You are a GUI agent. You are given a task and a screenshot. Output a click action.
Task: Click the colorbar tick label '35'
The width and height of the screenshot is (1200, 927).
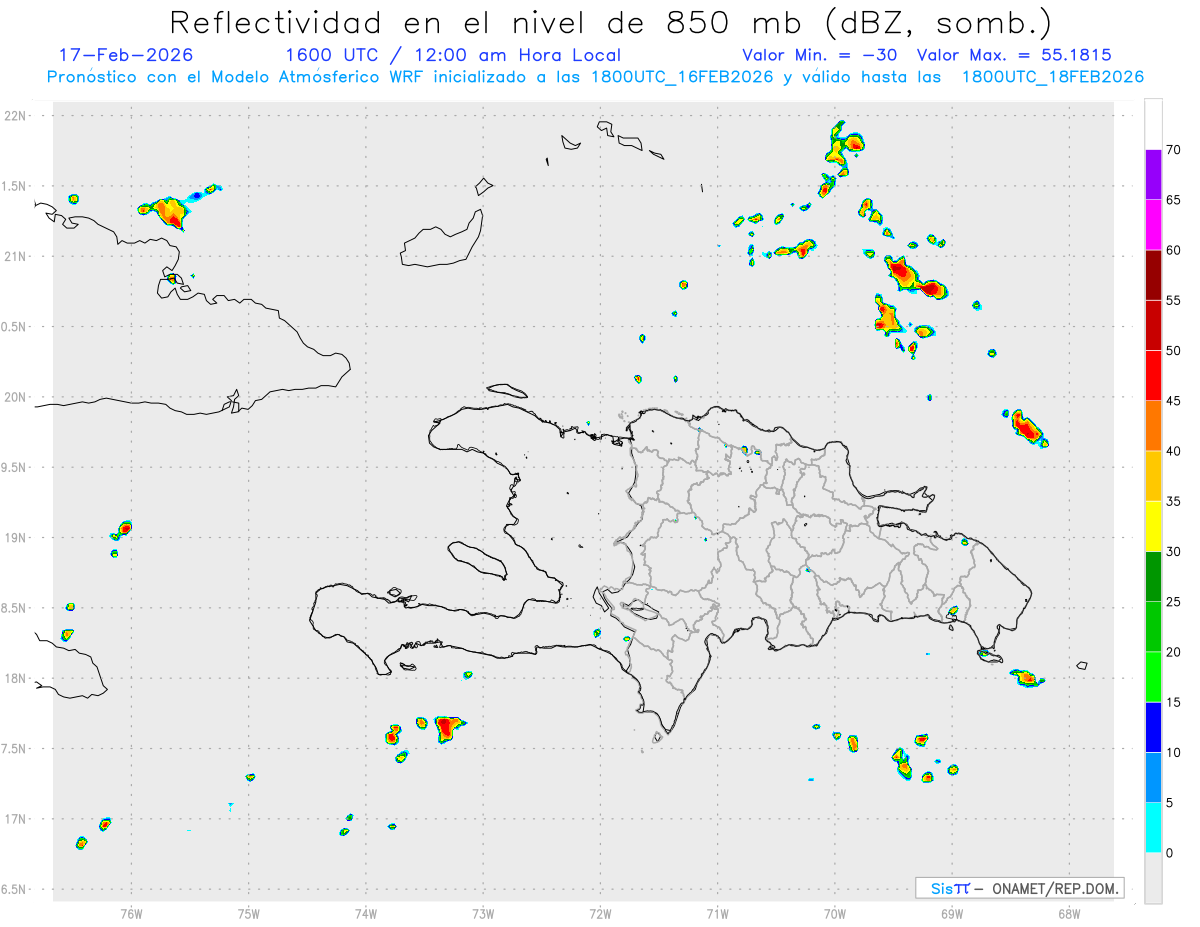click(1174, 501)
